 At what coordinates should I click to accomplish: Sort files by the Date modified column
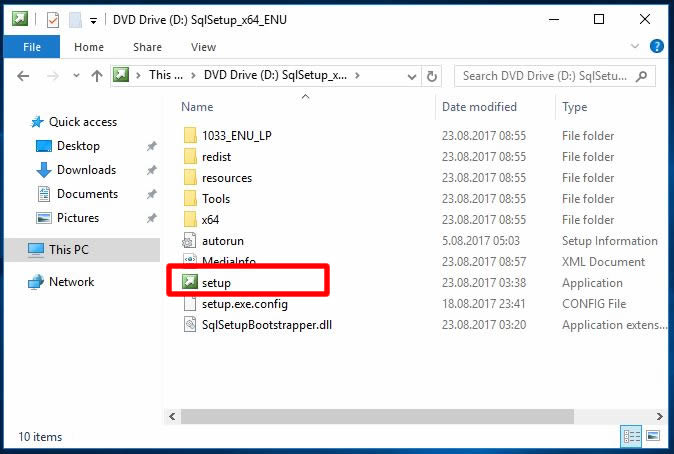pyautogui.click(x=479, y=107)
